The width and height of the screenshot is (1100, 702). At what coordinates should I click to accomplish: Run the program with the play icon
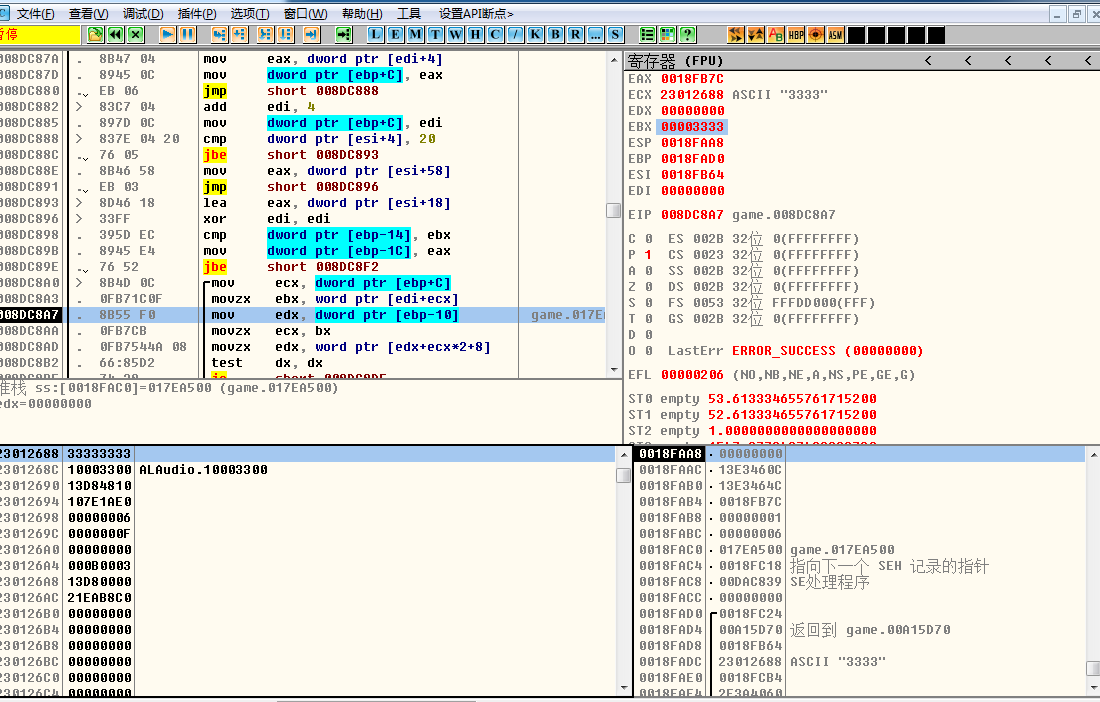(x=167, y=35)
